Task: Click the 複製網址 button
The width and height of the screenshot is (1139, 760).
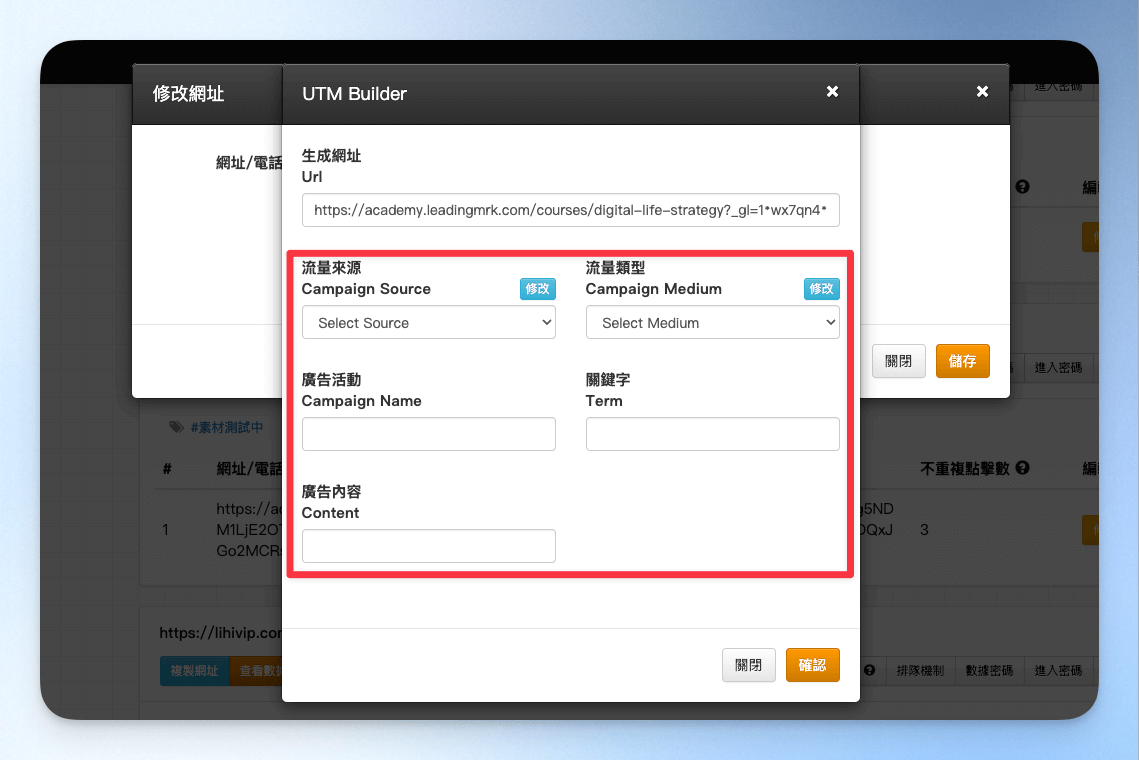Action: (x=194, y=671)
